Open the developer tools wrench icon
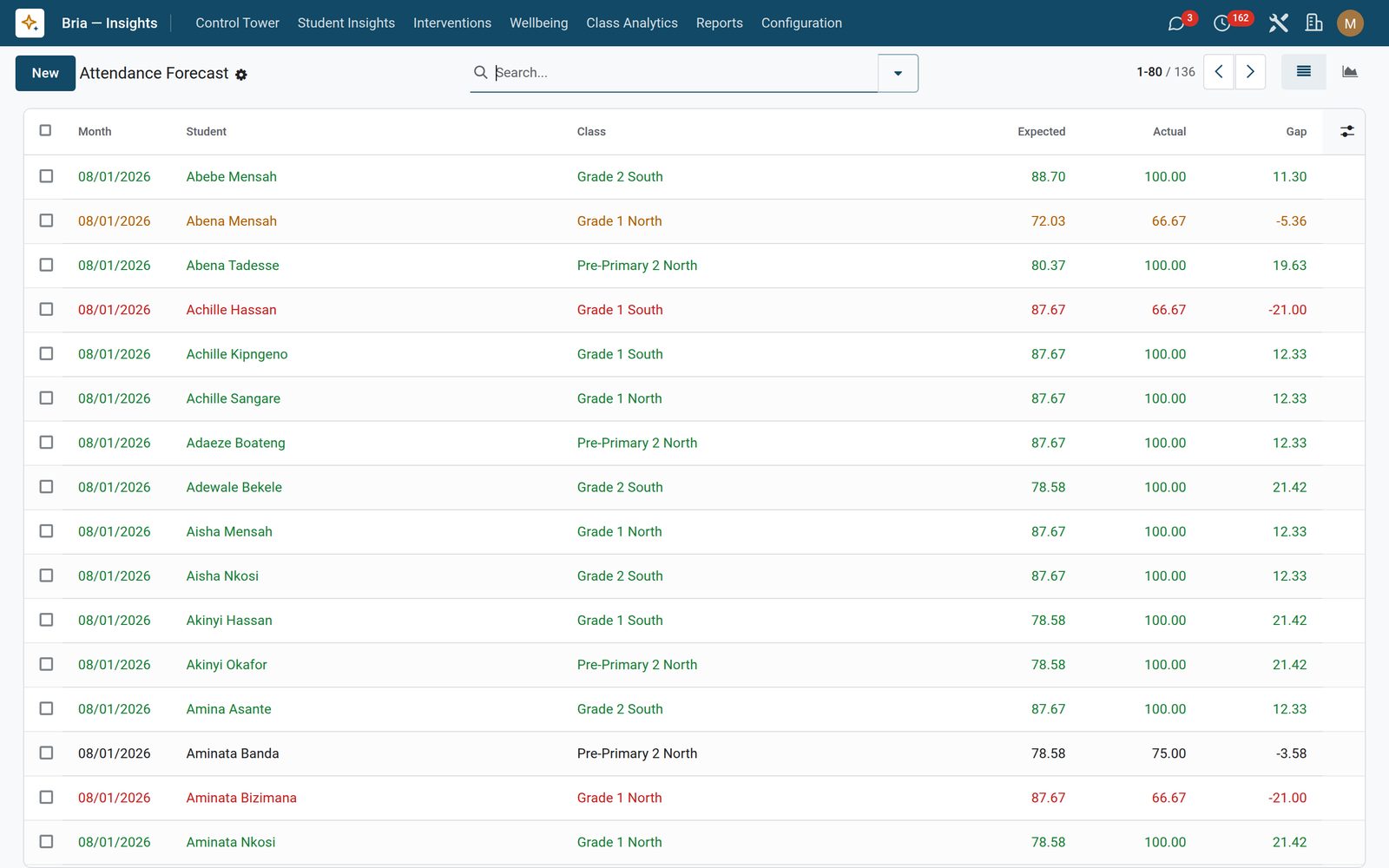Image resolution: width=1389 pixels, height=868 pixels. coord(1278,23)
